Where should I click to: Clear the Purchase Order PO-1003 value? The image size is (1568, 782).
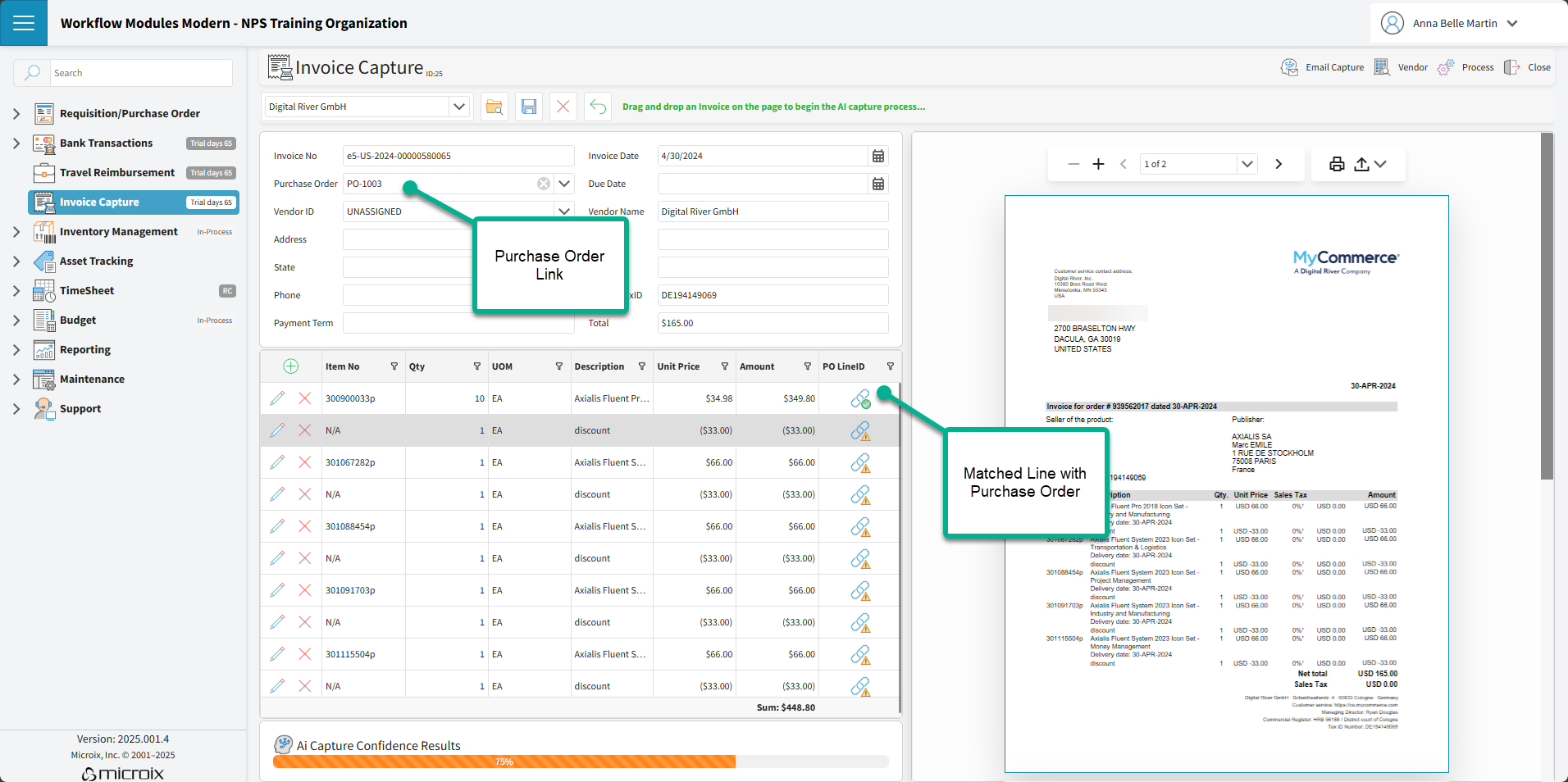point(543,184)
